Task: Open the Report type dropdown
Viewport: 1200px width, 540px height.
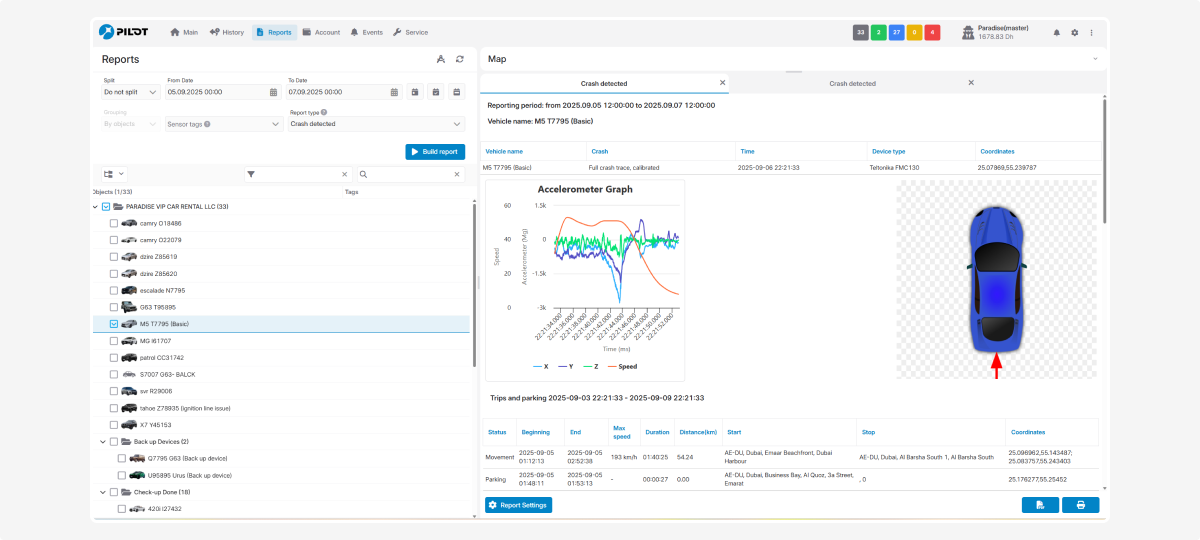Action: pyautogui.click(x=376, y=124)
